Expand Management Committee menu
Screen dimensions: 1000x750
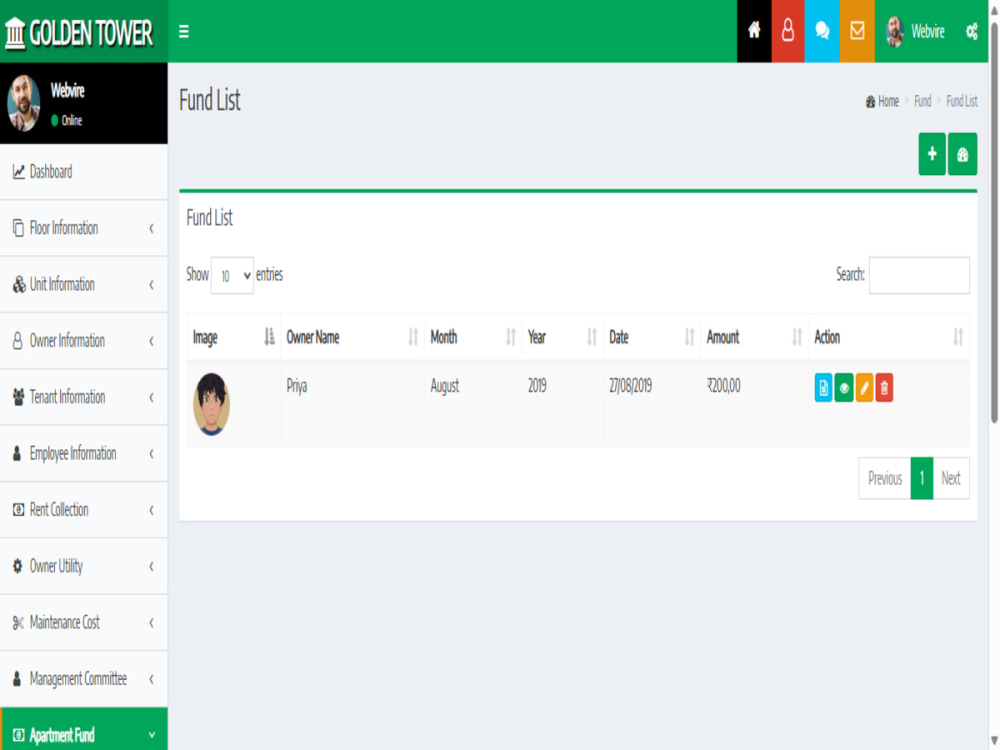(x=84, y=679)
